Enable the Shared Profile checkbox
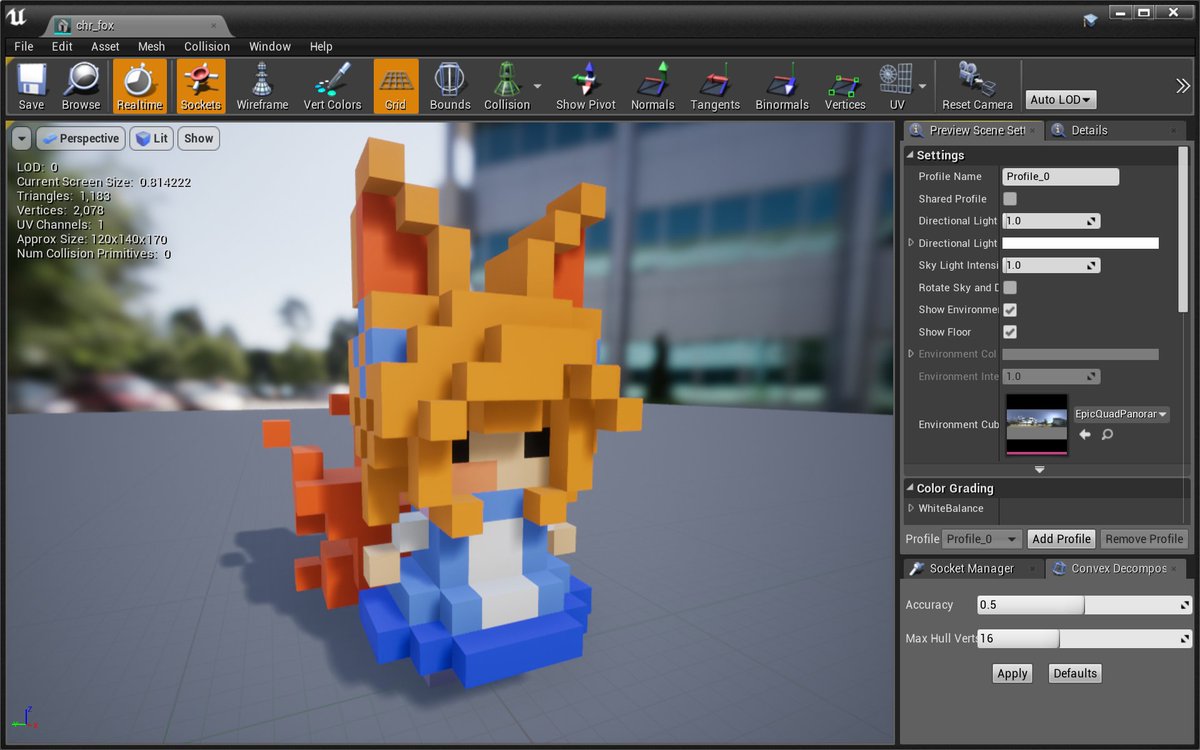1200x750 pixels. click(1010, 199)
